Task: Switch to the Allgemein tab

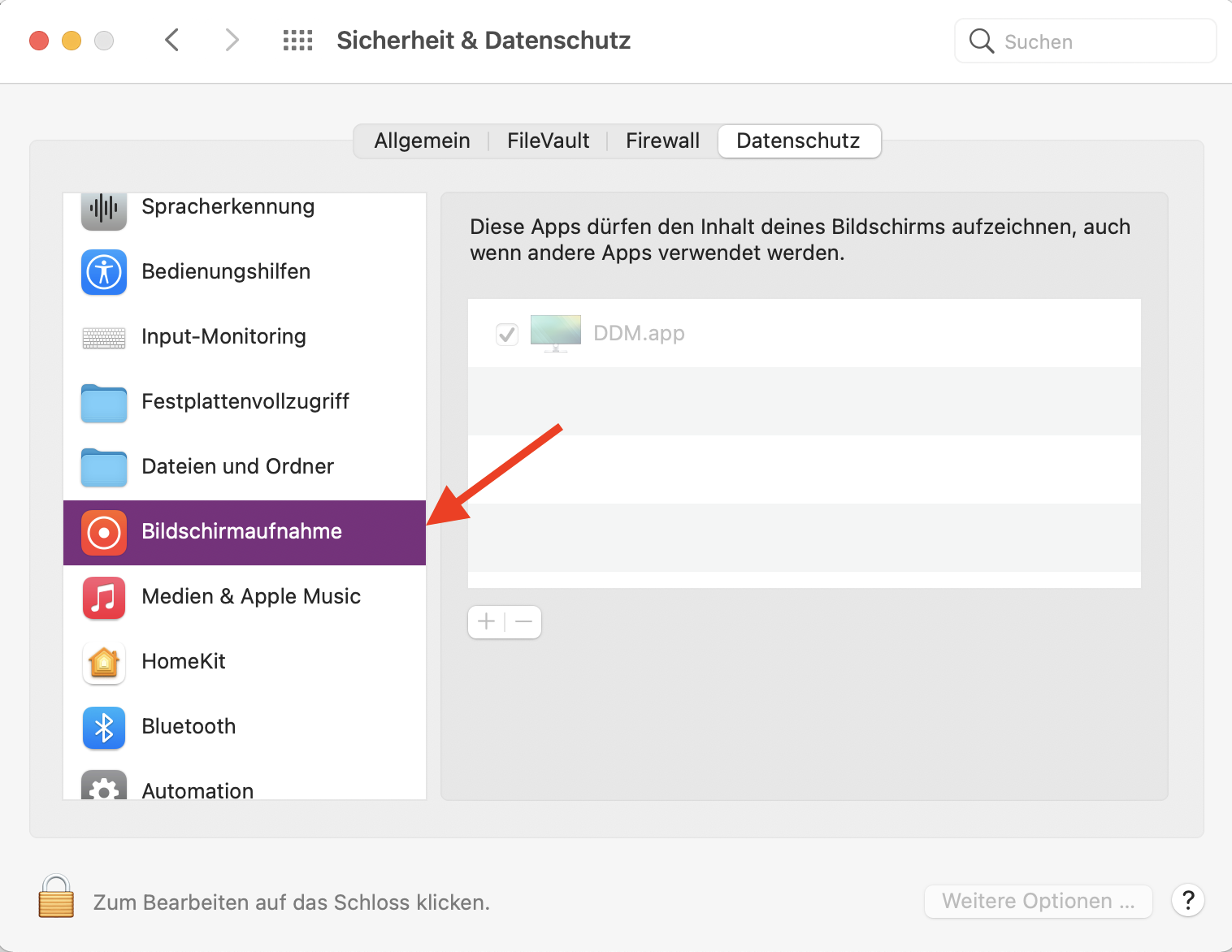Action: click(x=422, y=141)
